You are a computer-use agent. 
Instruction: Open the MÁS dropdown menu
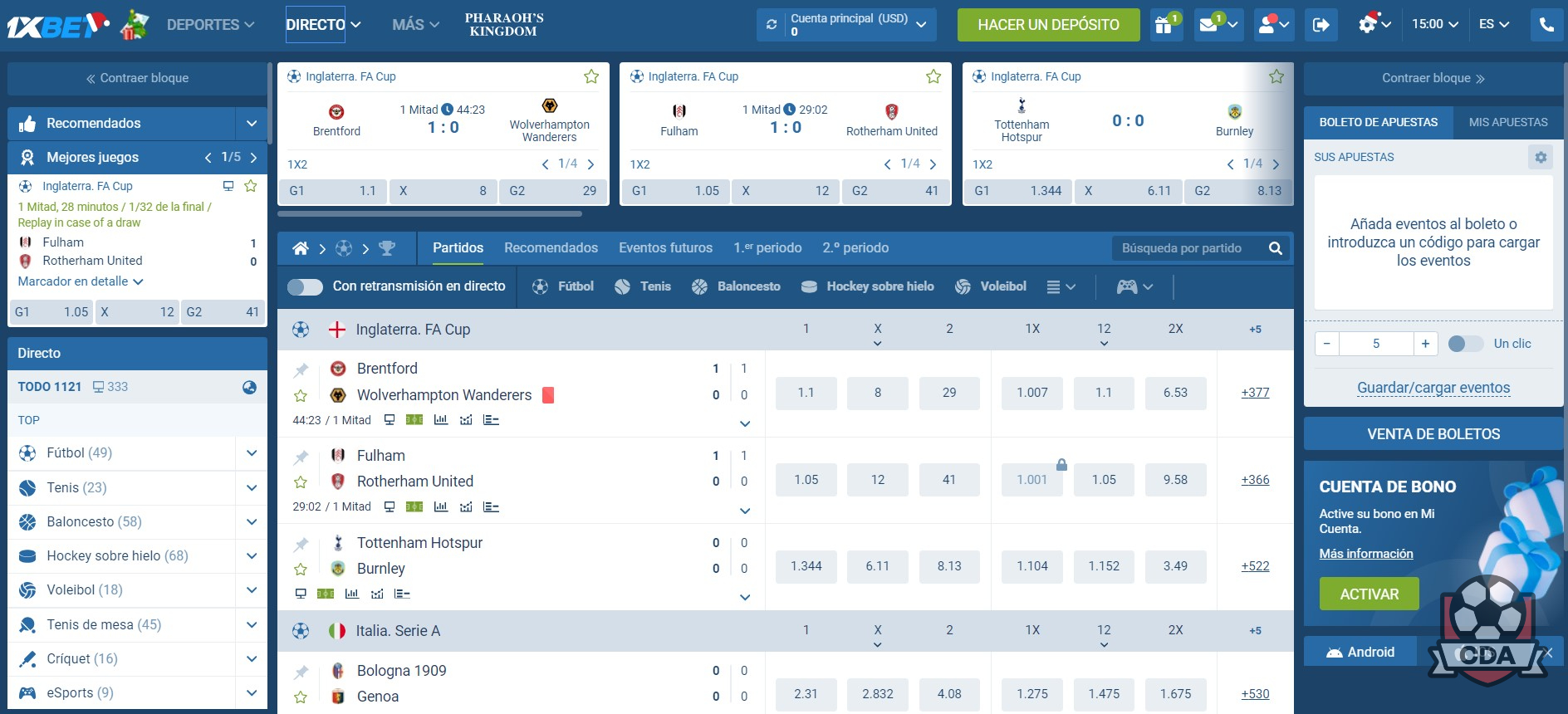coord(415,25)
